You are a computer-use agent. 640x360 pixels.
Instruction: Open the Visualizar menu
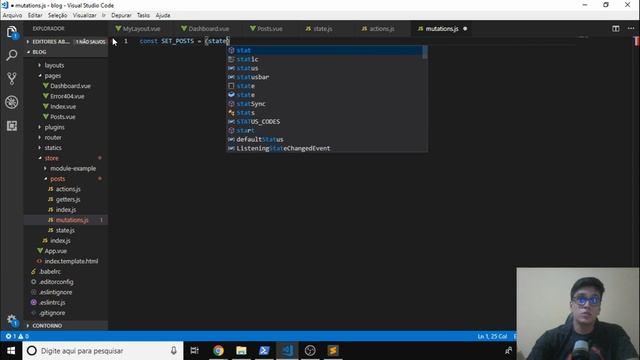[x=84, y=15]
